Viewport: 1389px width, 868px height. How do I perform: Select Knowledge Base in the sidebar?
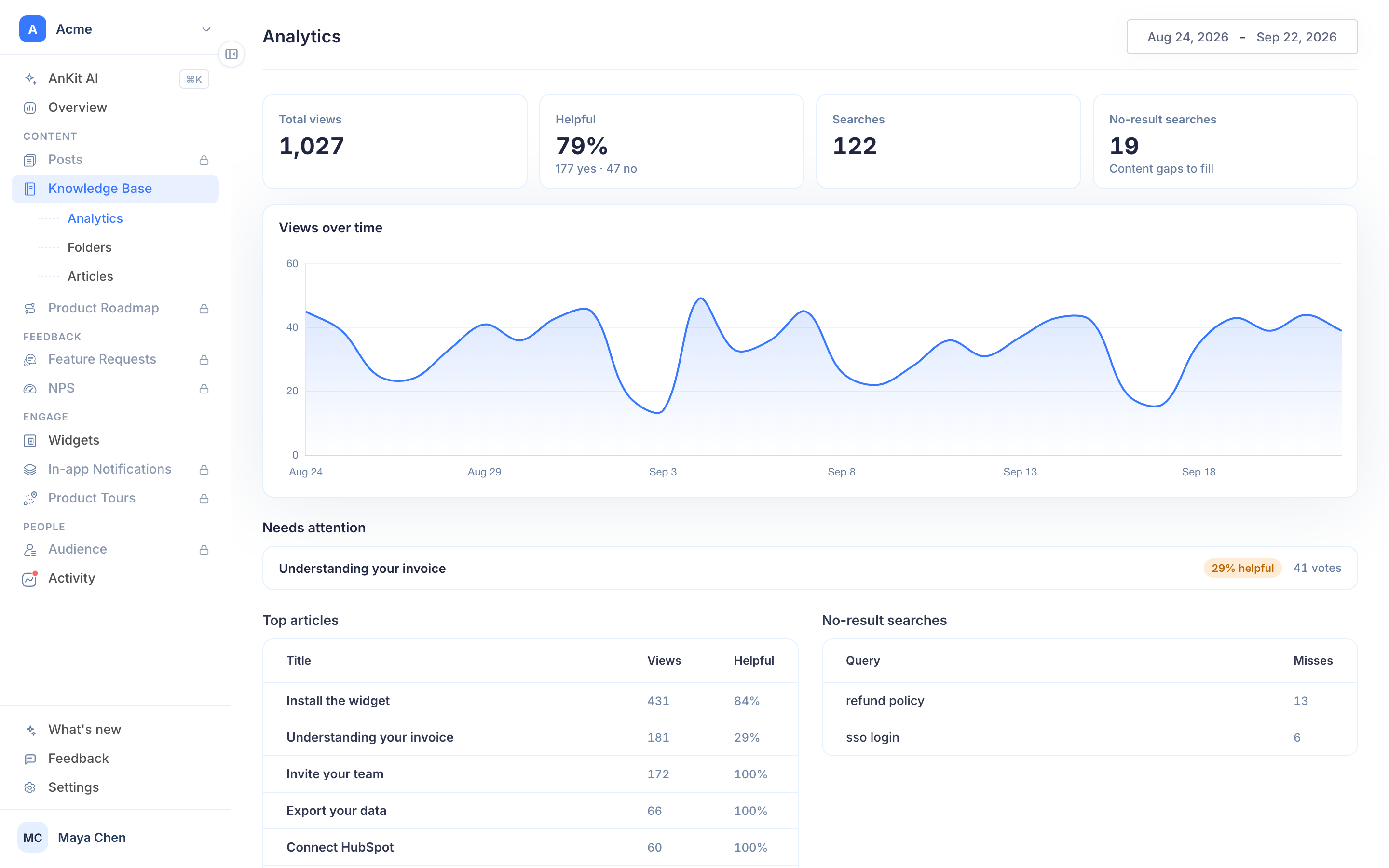click(x=115, y=189)
